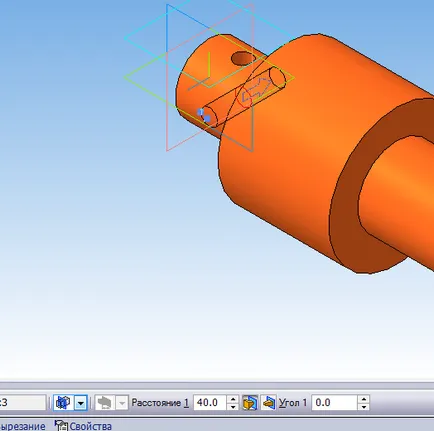This screenshot has height=431, width=434.
Task: Increase Расстояние 1 with the up arrow
Action: 233,399
